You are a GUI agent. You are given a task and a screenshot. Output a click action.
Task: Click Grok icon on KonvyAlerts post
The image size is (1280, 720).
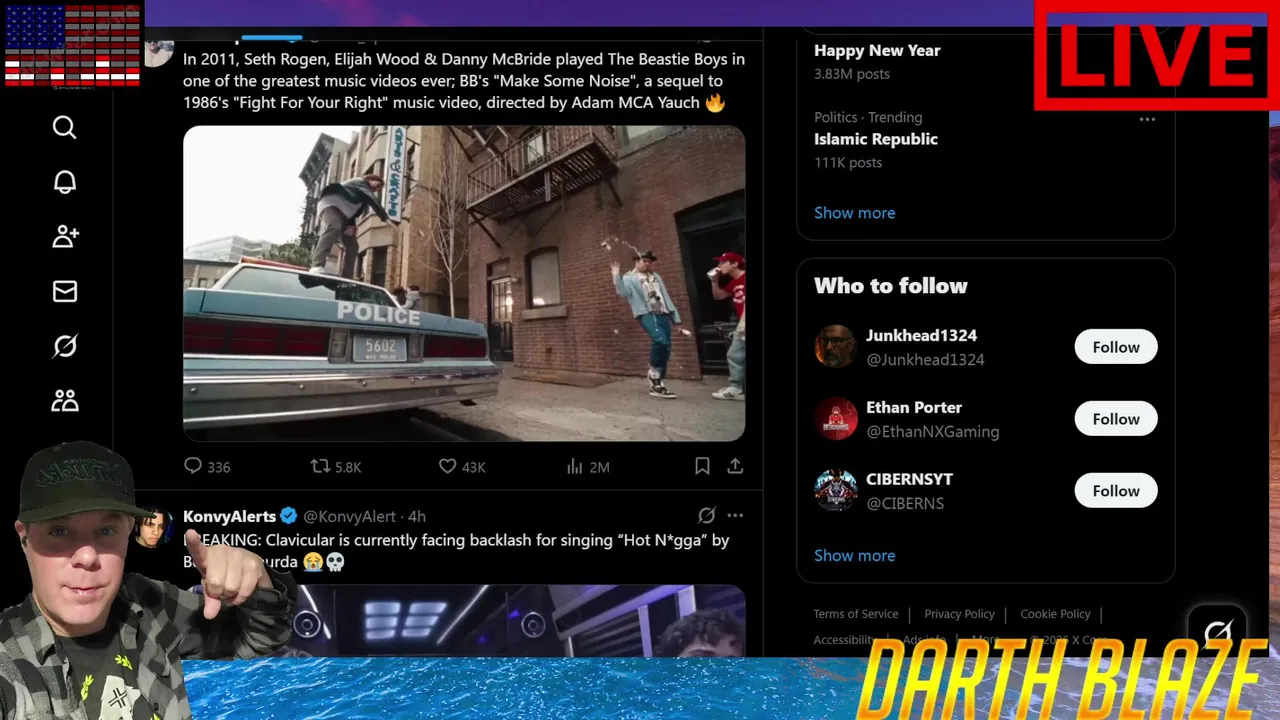[x=706, y=515]
